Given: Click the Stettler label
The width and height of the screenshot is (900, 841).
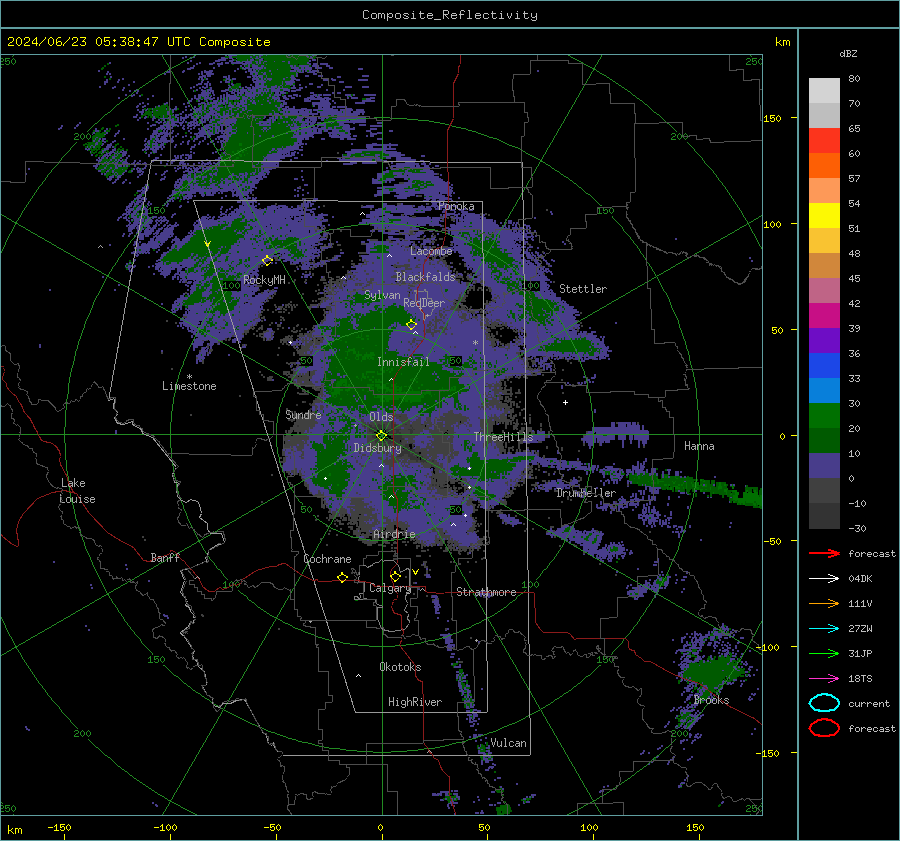Looking at the screenshot, I should (x=583, y=289).
